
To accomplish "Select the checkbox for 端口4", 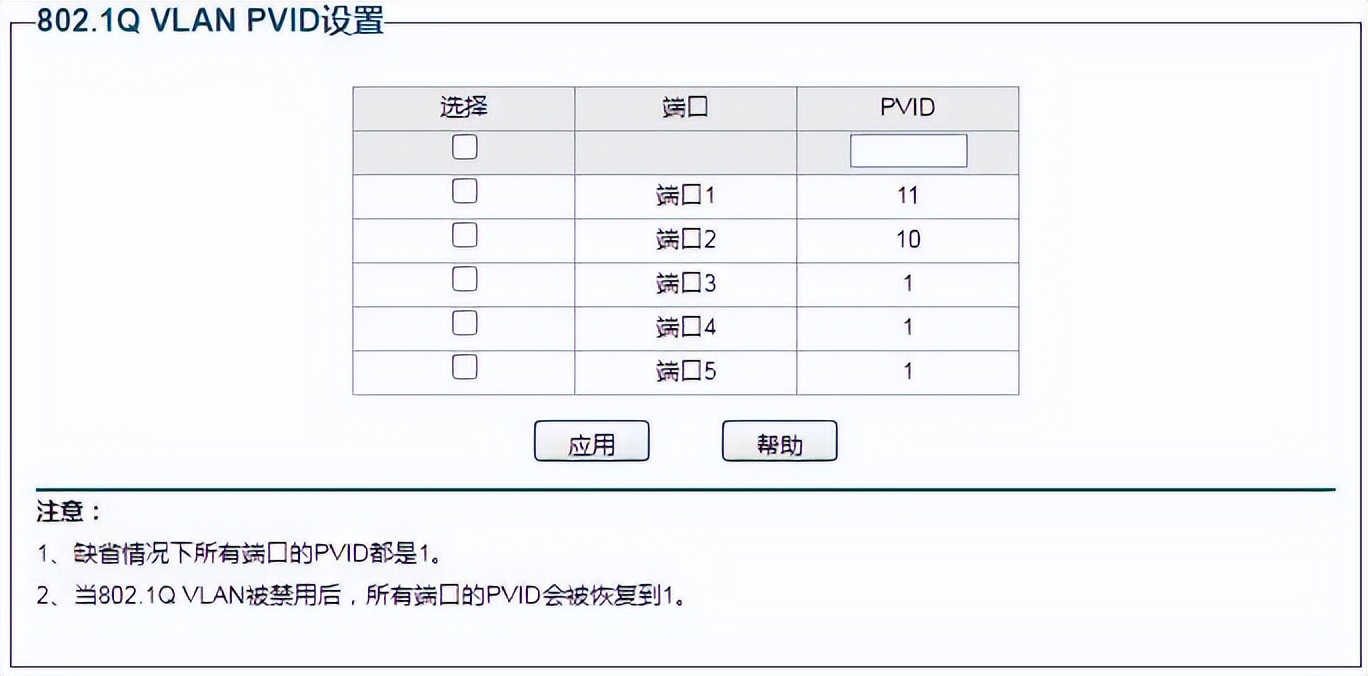I will [x=463, y=322].
